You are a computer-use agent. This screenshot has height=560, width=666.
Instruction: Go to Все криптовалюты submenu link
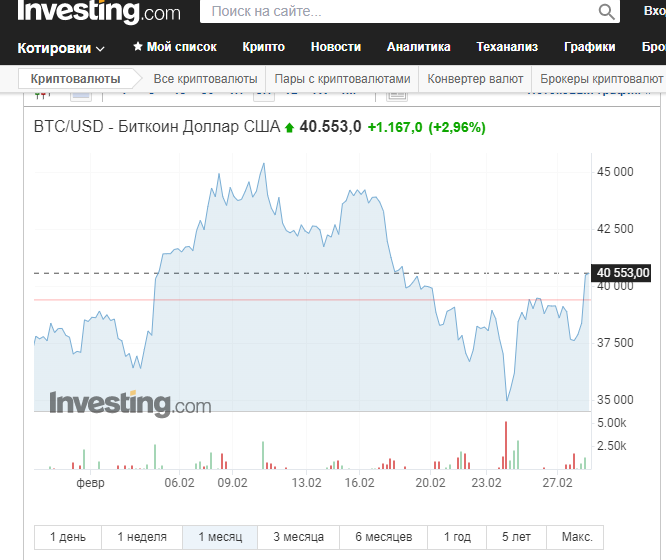[x=205, y=79]
